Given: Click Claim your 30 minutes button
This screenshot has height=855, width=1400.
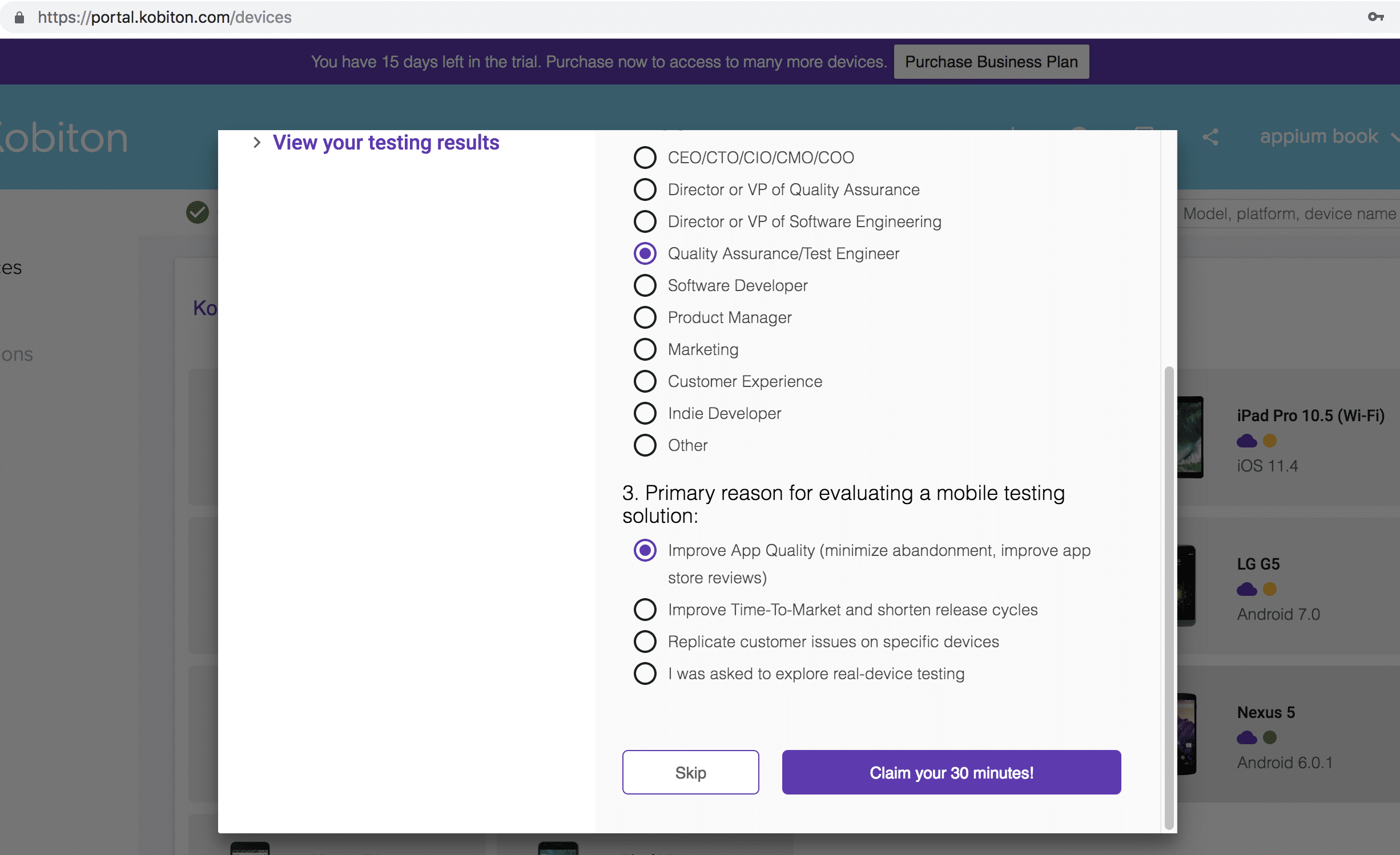Looking at the screenshot, I should tap(951, 772).
